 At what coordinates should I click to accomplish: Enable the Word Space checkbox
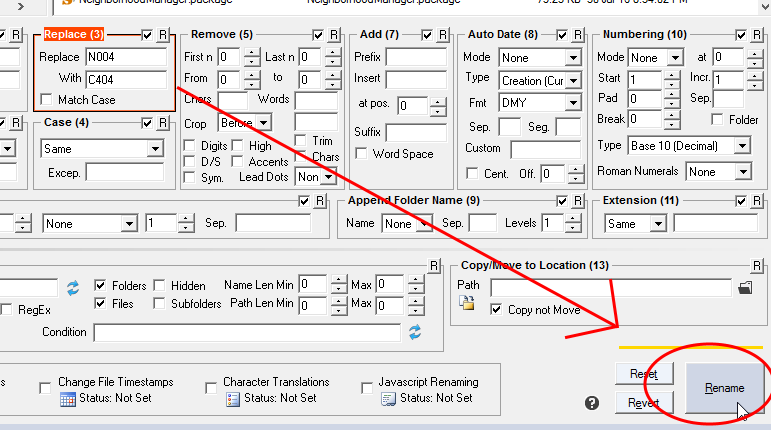coord(361,154)
